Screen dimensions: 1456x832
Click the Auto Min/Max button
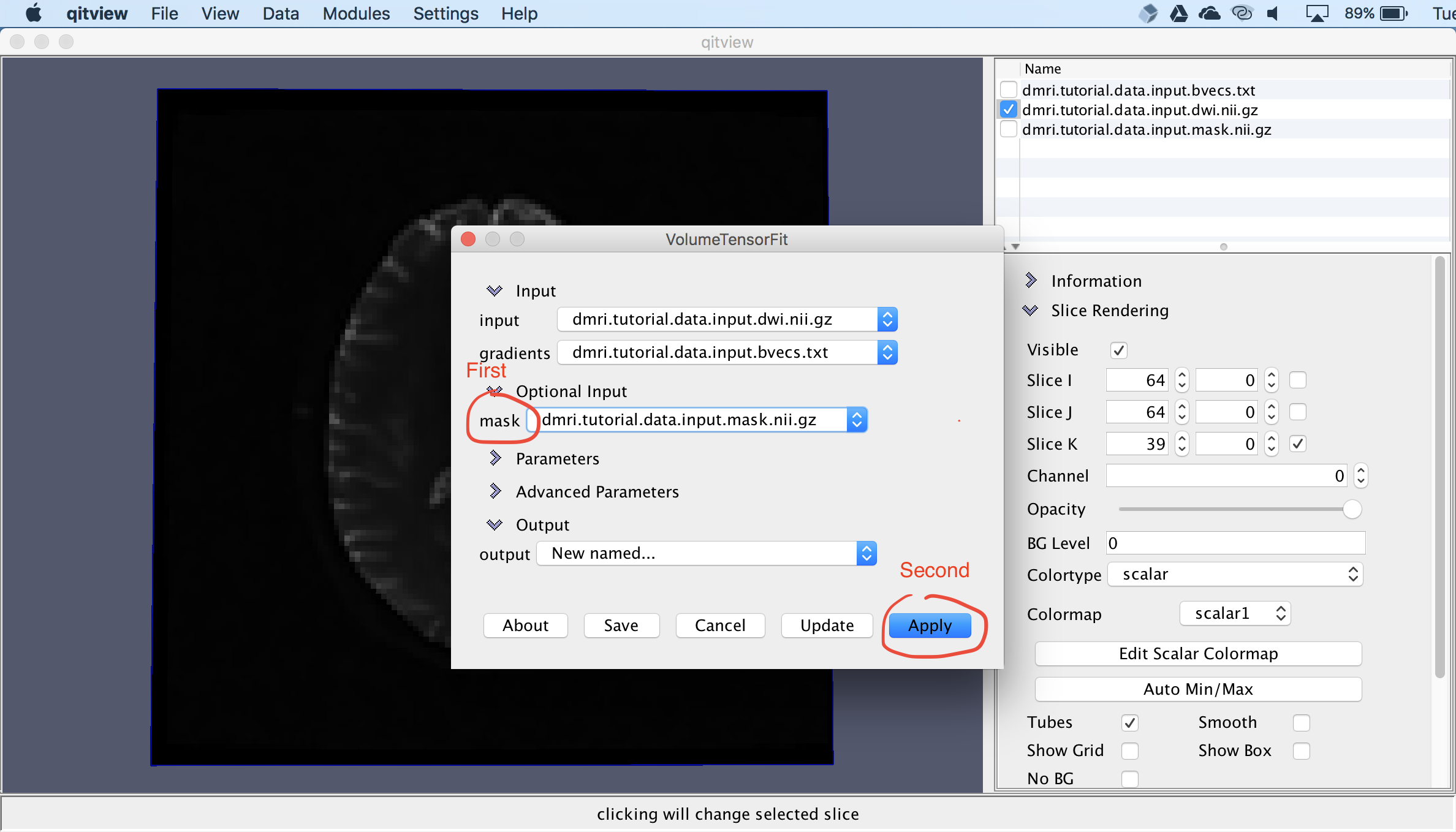point(1198,689)
